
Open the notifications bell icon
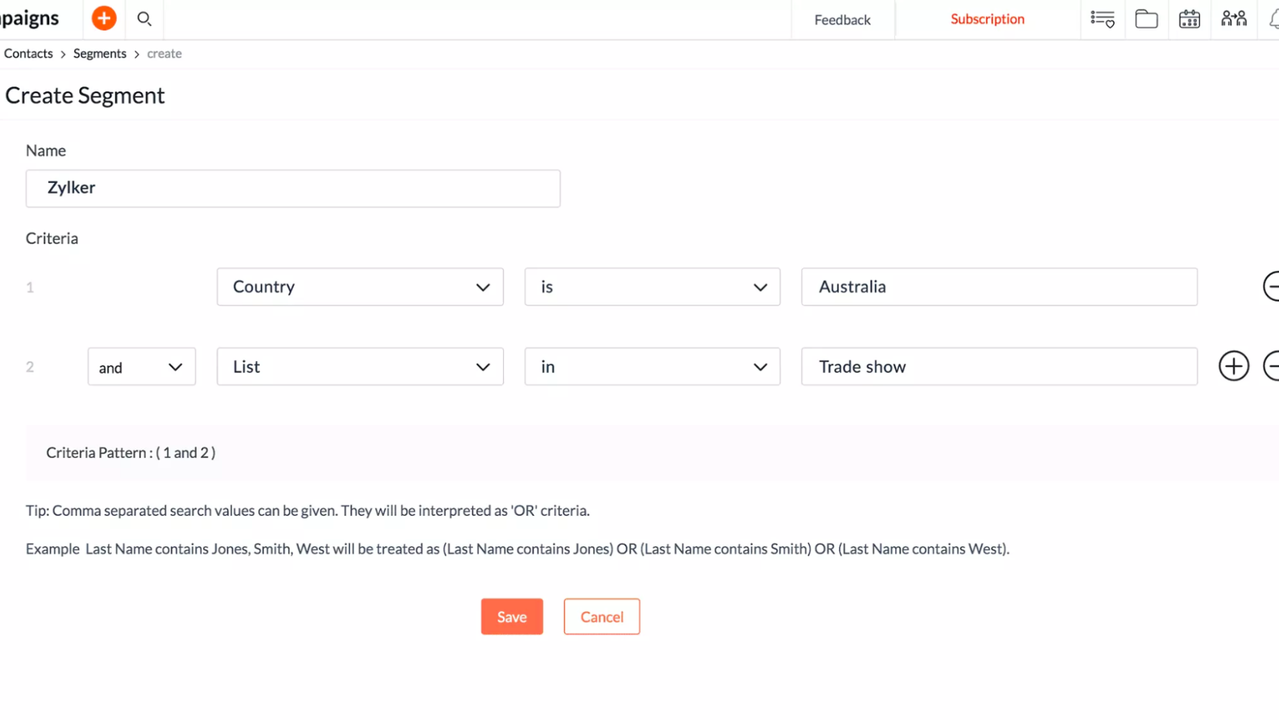click(1273, 19)
